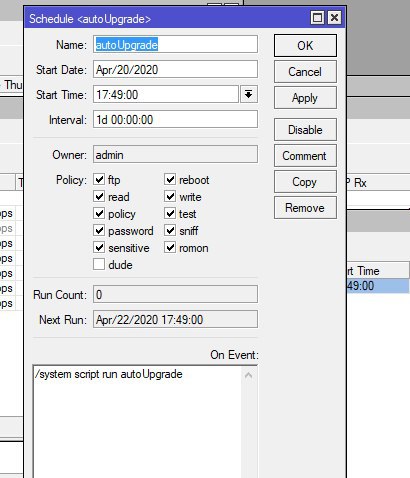
Task: Toggle the ftp policy checkbox
Action: [99, 179]
